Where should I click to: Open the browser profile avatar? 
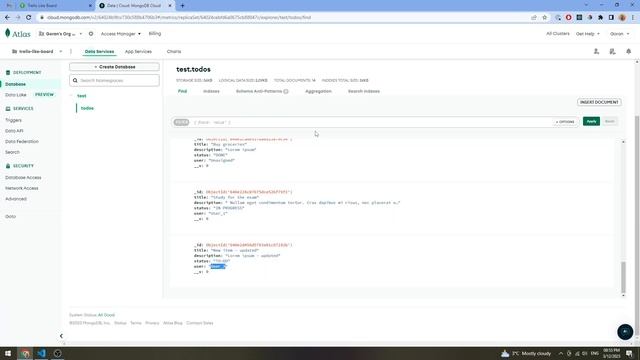(x=622, y=18)
